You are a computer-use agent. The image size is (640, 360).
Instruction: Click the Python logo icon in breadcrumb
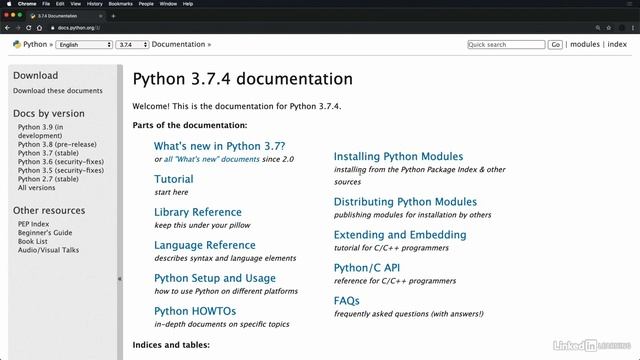click(17, 44)
